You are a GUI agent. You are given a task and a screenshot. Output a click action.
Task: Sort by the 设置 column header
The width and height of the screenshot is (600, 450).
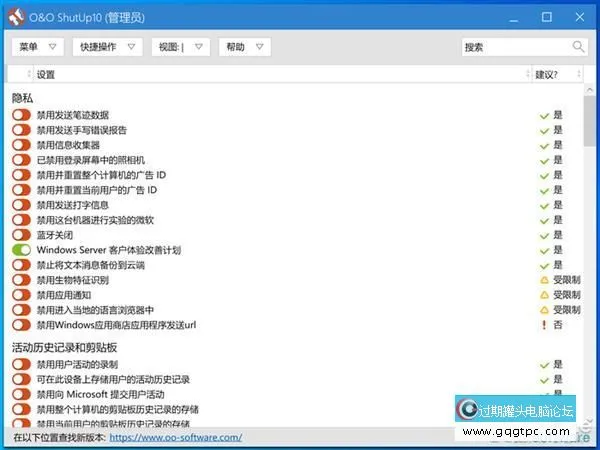click(x=282, y=74)
